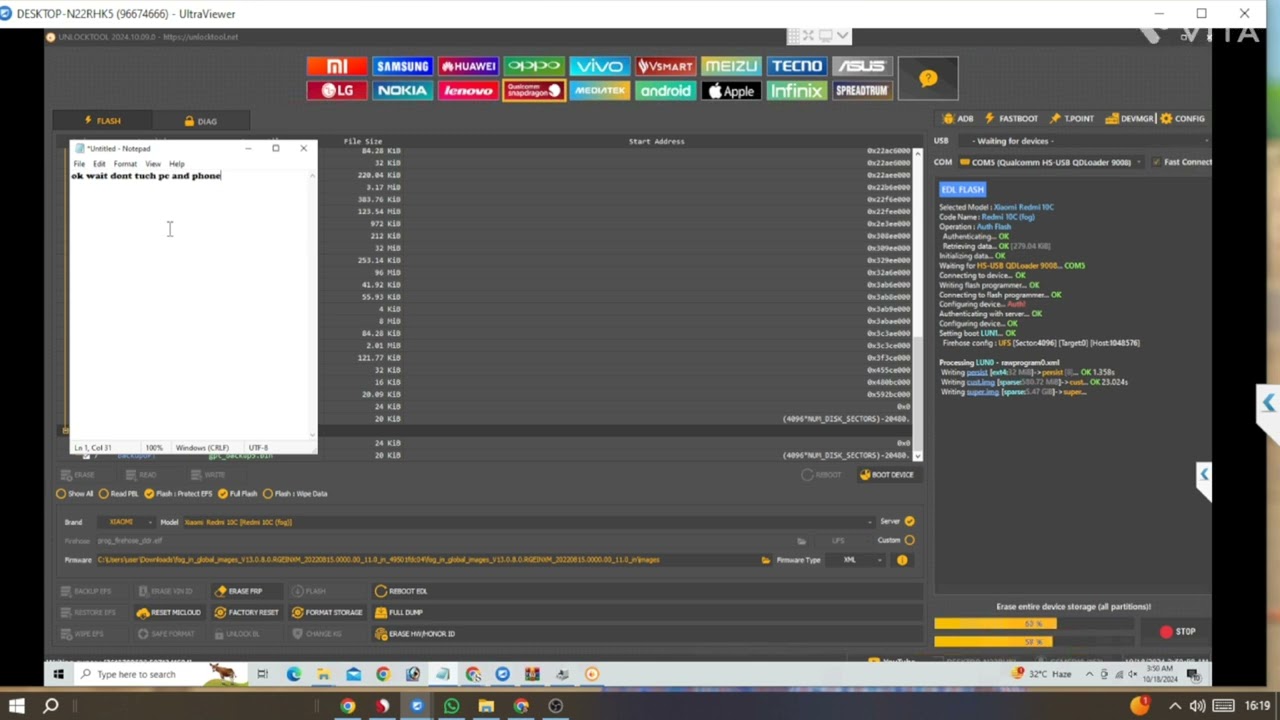Open the COM5 port dropdown
1280x720 pixels.
click(1051, 162)
